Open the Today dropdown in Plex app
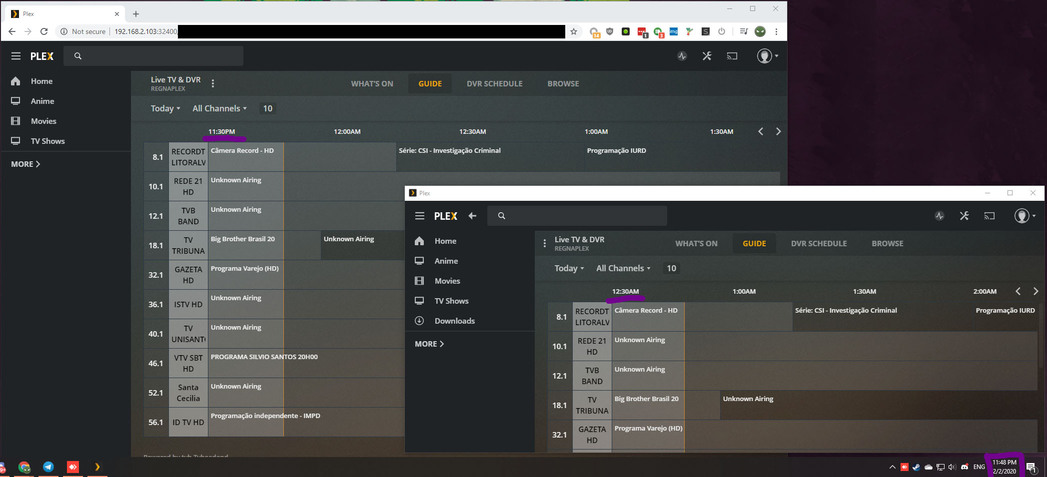Image resolution: width=1047 pixels, height=477 pixels. (x=570, y=268)
